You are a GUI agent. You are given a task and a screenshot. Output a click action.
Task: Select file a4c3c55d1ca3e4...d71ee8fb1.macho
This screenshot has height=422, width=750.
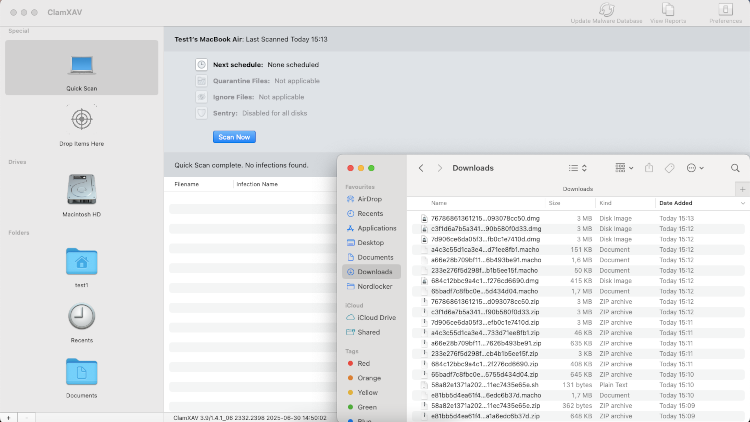[x=580, y=250]
